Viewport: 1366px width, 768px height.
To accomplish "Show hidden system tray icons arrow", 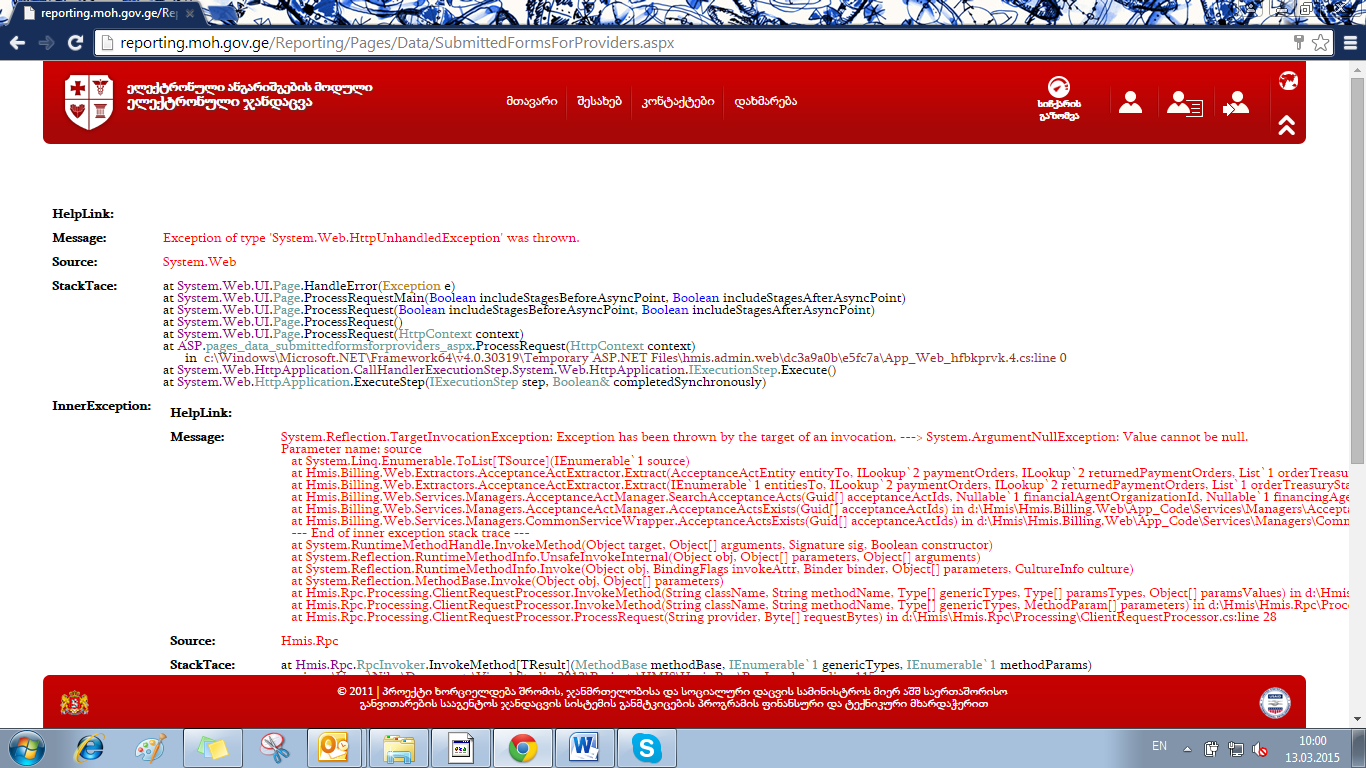I will [1187, 747].
